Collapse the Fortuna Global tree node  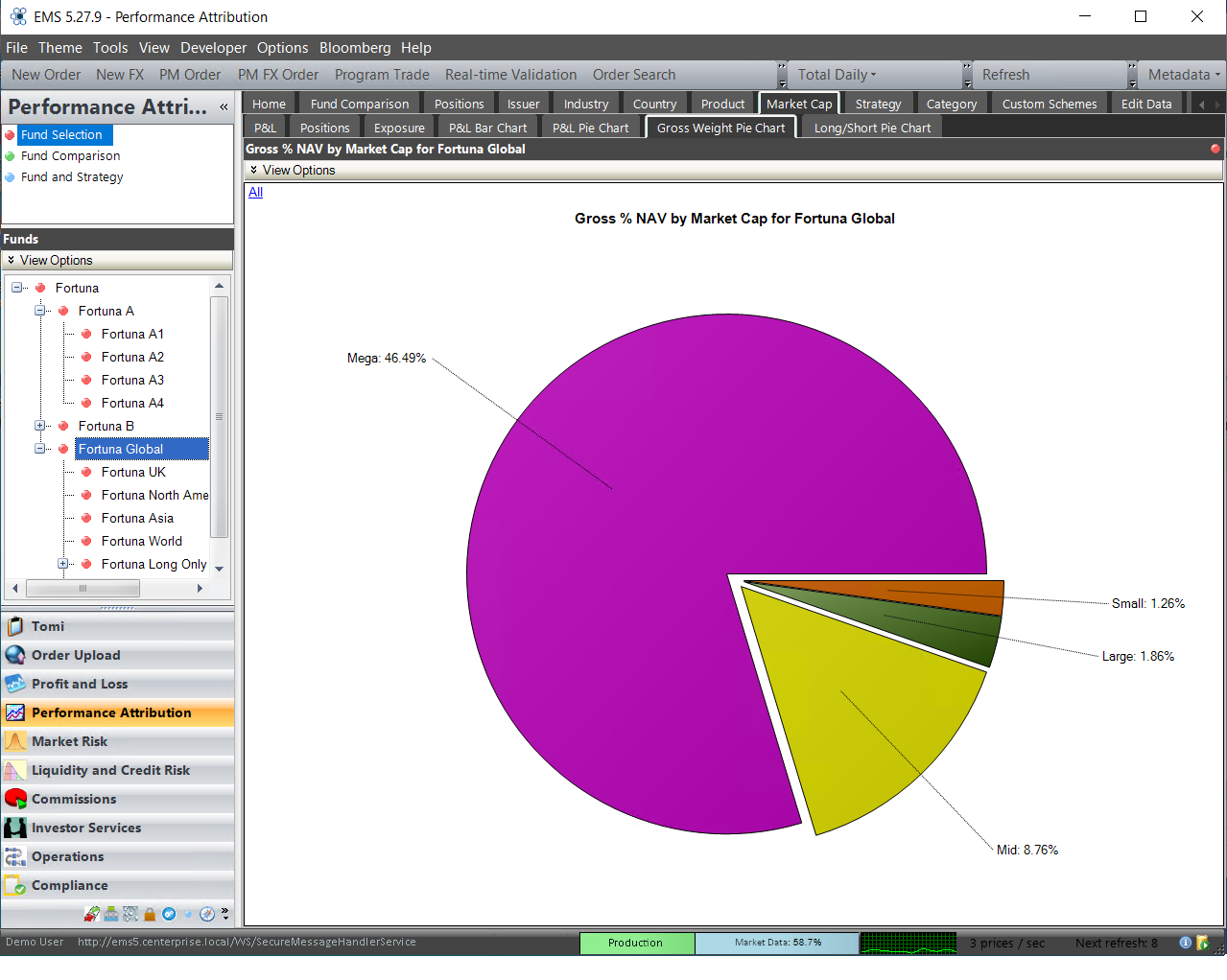tap(40, 449)
